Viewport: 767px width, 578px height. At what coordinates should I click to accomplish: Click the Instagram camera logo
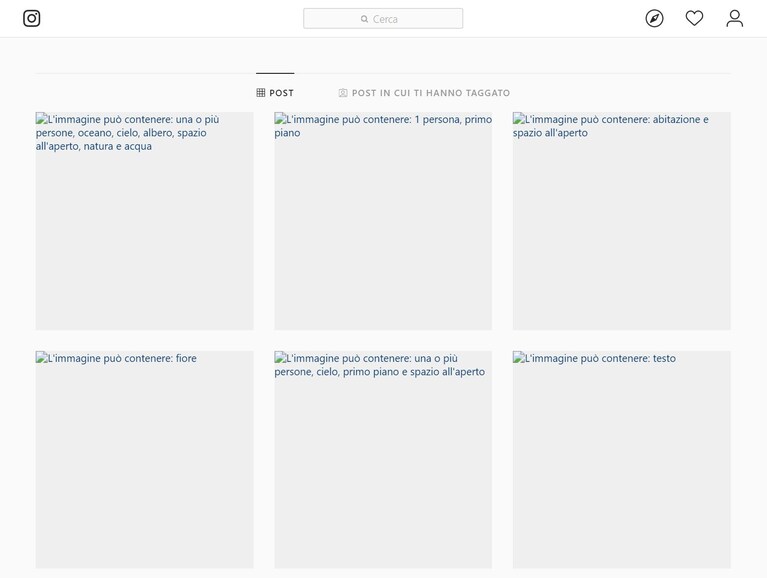(x=32, y=19)
